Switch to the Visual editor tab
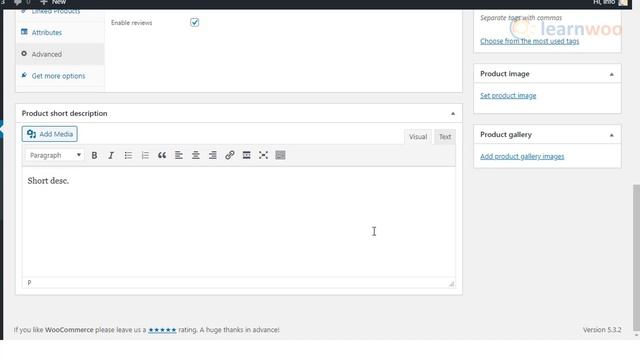The width and height of the screenshot is (640, 360). (x=418, y=137)
